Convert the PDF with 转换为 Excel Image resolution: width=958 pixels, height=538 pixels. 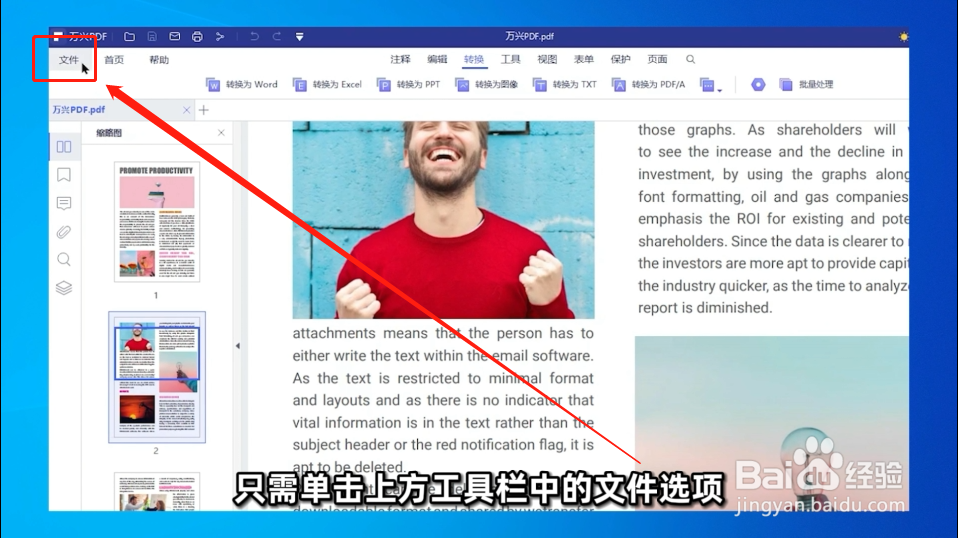[327, 84]
